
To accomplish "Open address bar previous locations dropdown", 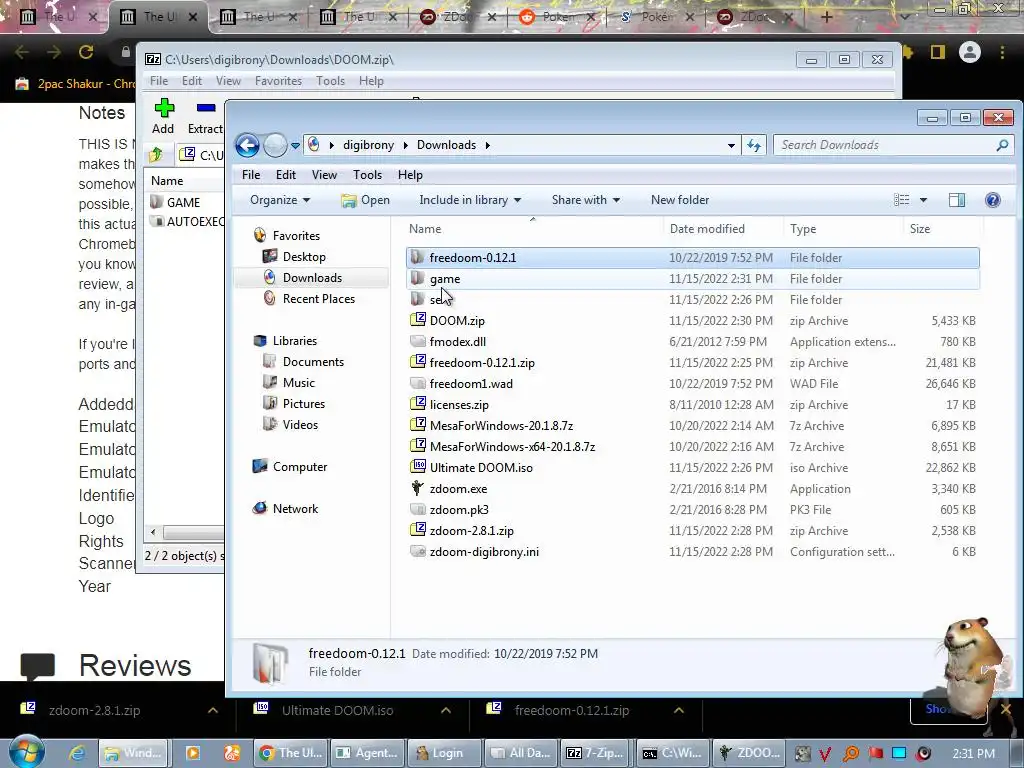I will pos(731,146).
